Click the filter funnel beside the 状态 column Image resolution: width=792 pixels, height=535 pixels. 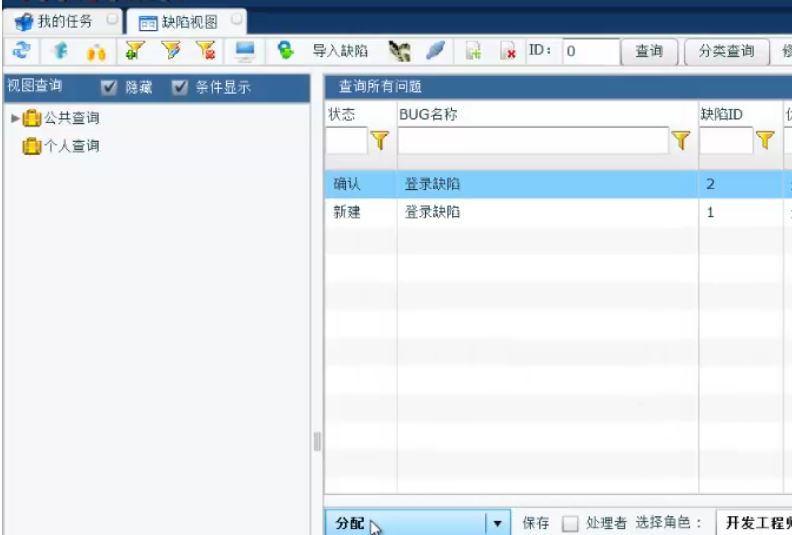coord(380,140)
